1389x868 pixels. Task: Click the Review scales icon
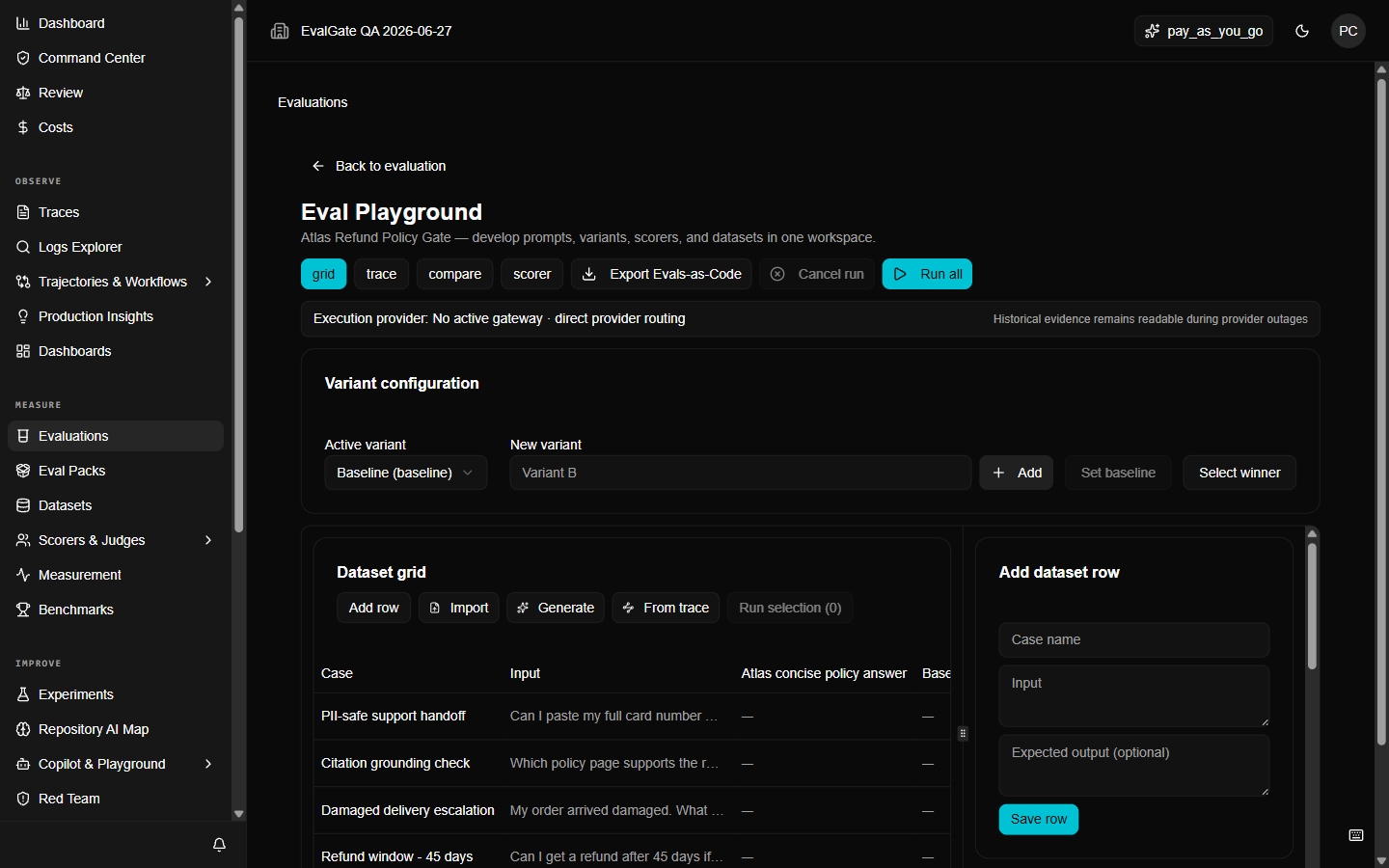23,93
